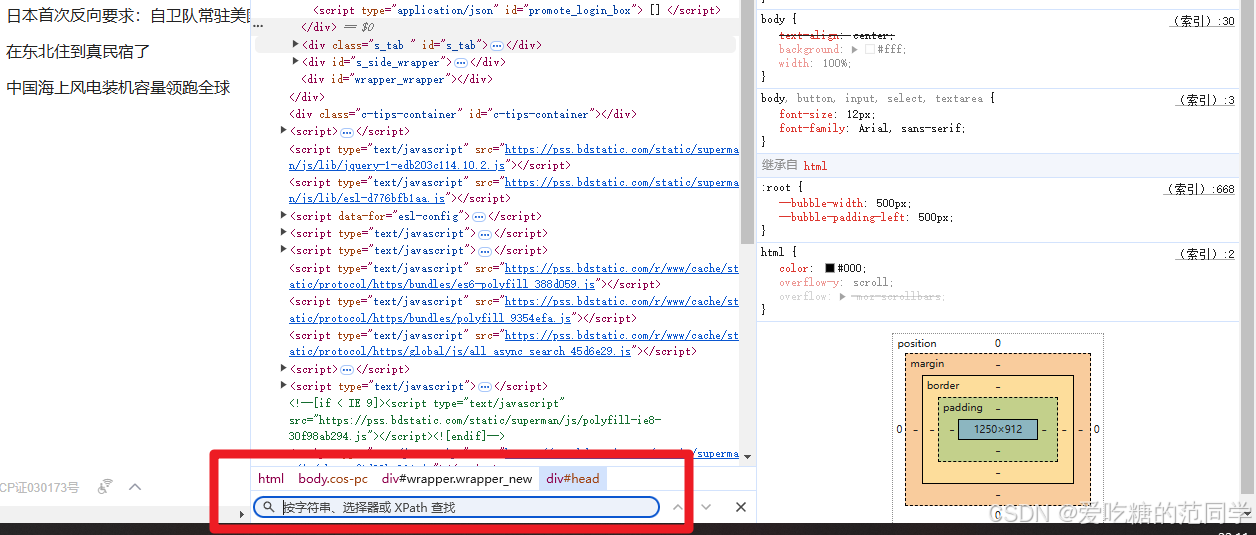Select html in the DOM breadcrumb
Image resolution: width=1256 pixels, height=535 pixels.
(x=271, y=479)
